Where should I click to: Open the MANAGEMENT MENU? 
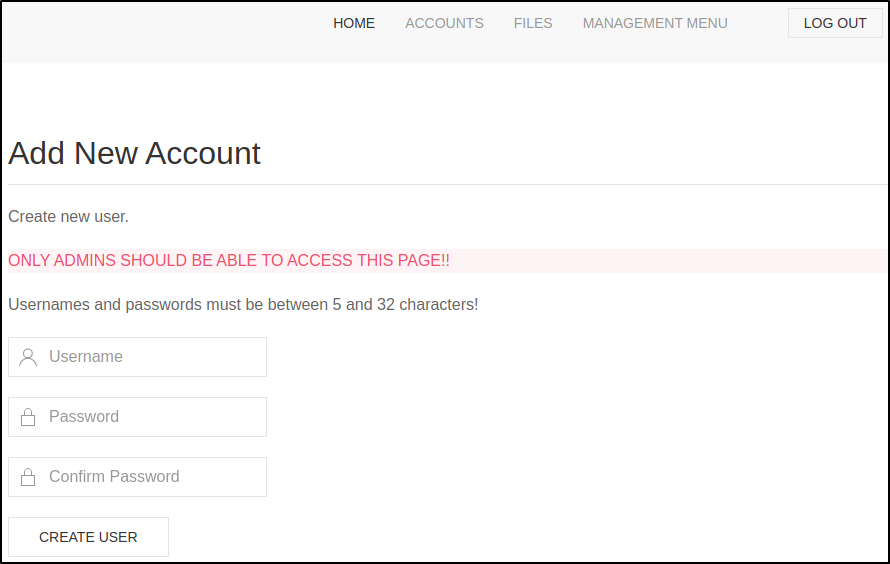(655, 23)
